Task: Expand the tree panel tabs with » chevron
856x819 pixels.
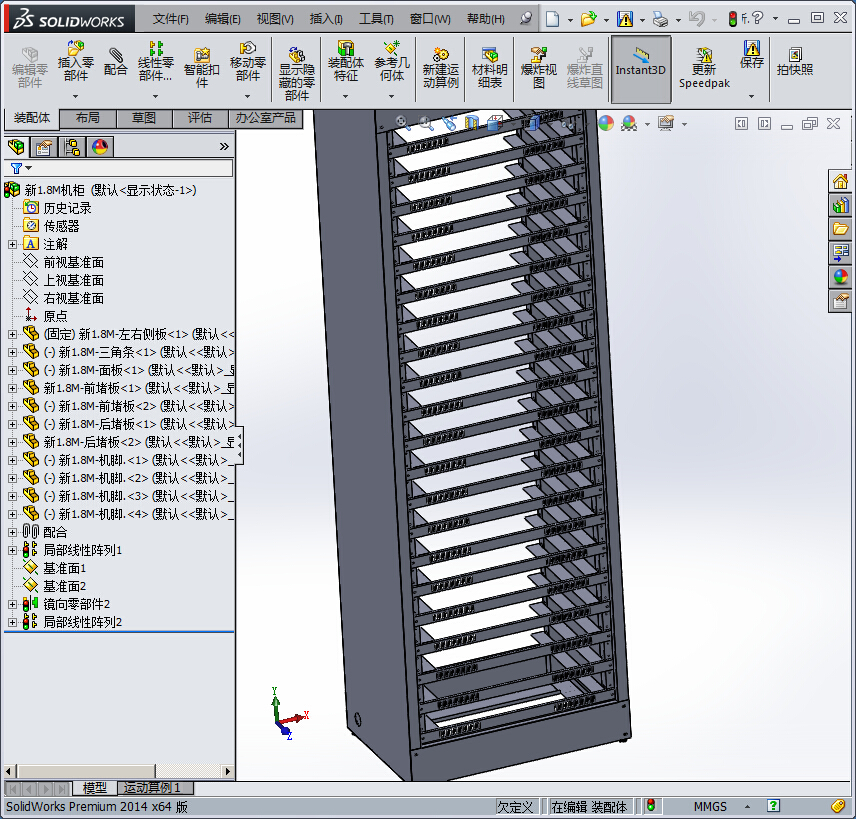Action: 224,147
